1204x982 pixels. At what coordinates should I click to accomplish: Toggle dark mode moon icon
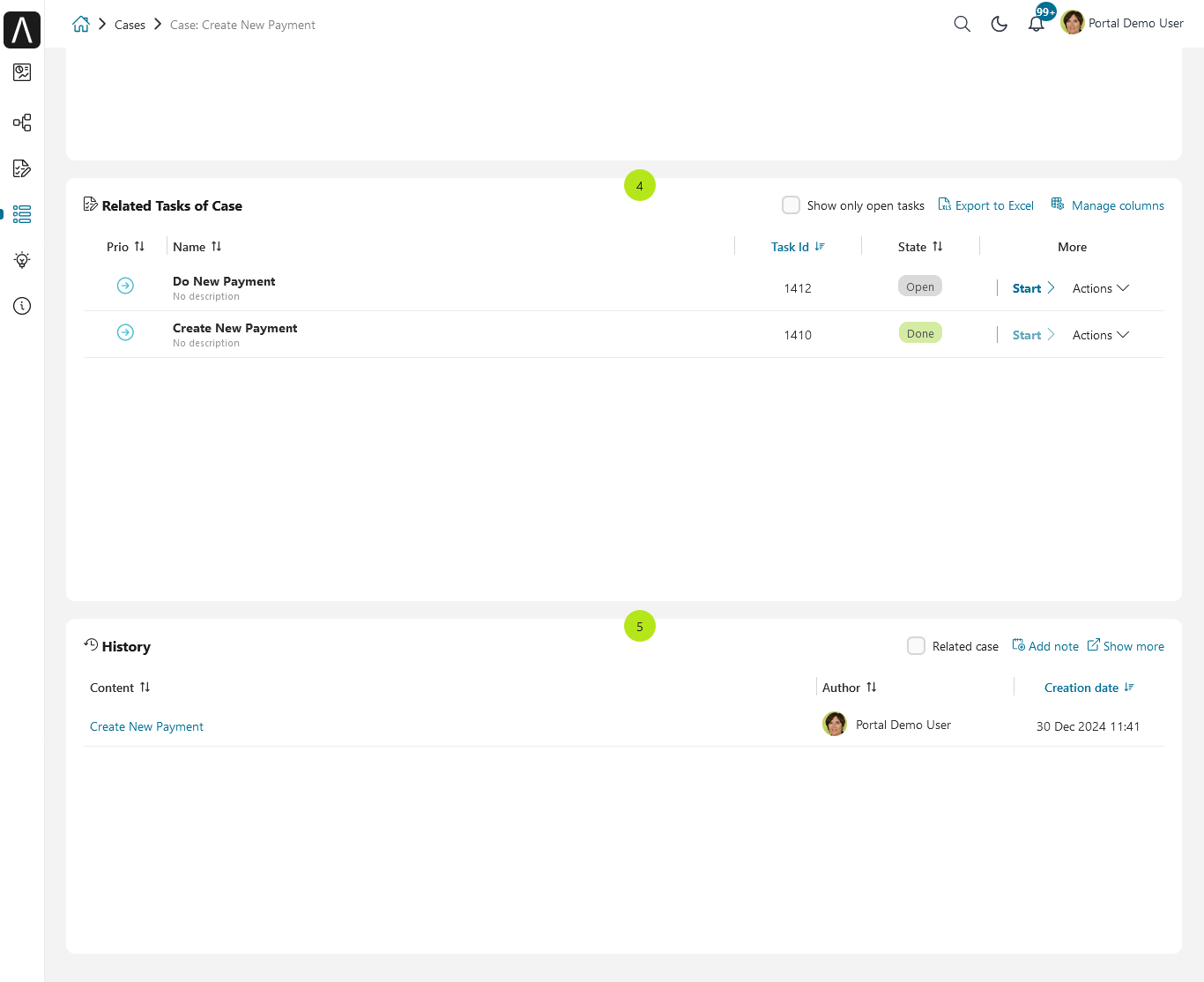coord(1000,24)
